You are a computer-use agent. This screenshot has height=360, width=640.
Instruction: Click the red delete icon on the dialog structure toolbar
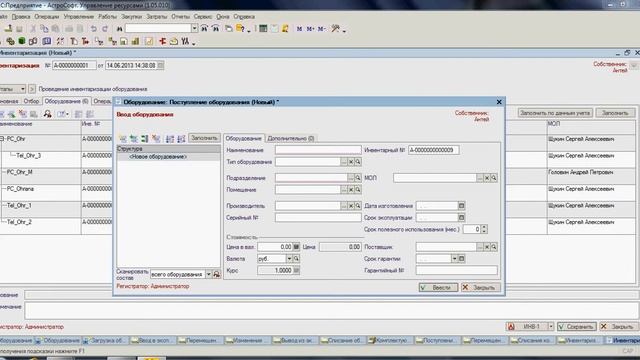pos(156,139)
